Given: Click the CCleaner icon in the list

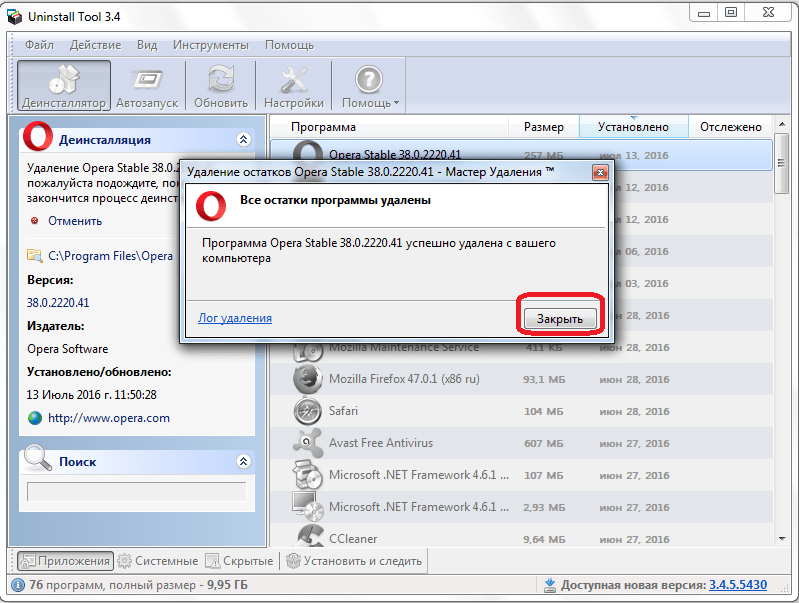Looking at the screenshot, I should [x=309, y=536].
